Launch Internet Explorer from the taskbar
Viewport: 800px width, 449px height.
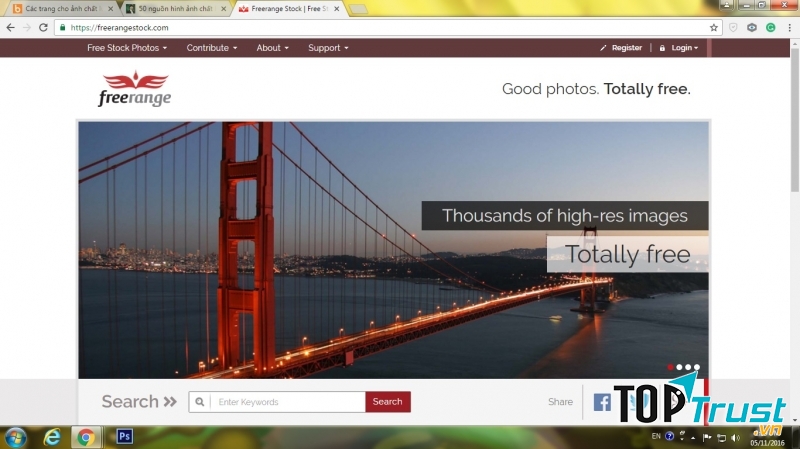(x=52, y=437)
